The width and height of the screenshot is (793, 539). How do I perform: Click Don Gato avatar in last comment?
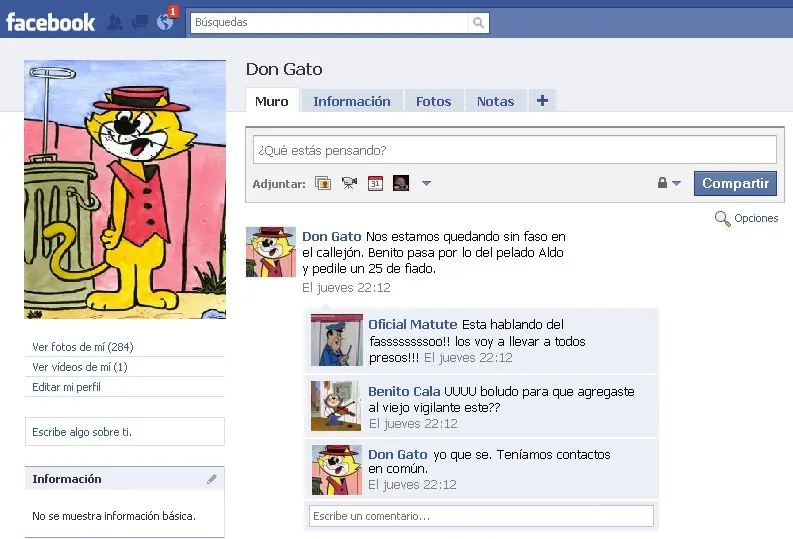point(336,470)
